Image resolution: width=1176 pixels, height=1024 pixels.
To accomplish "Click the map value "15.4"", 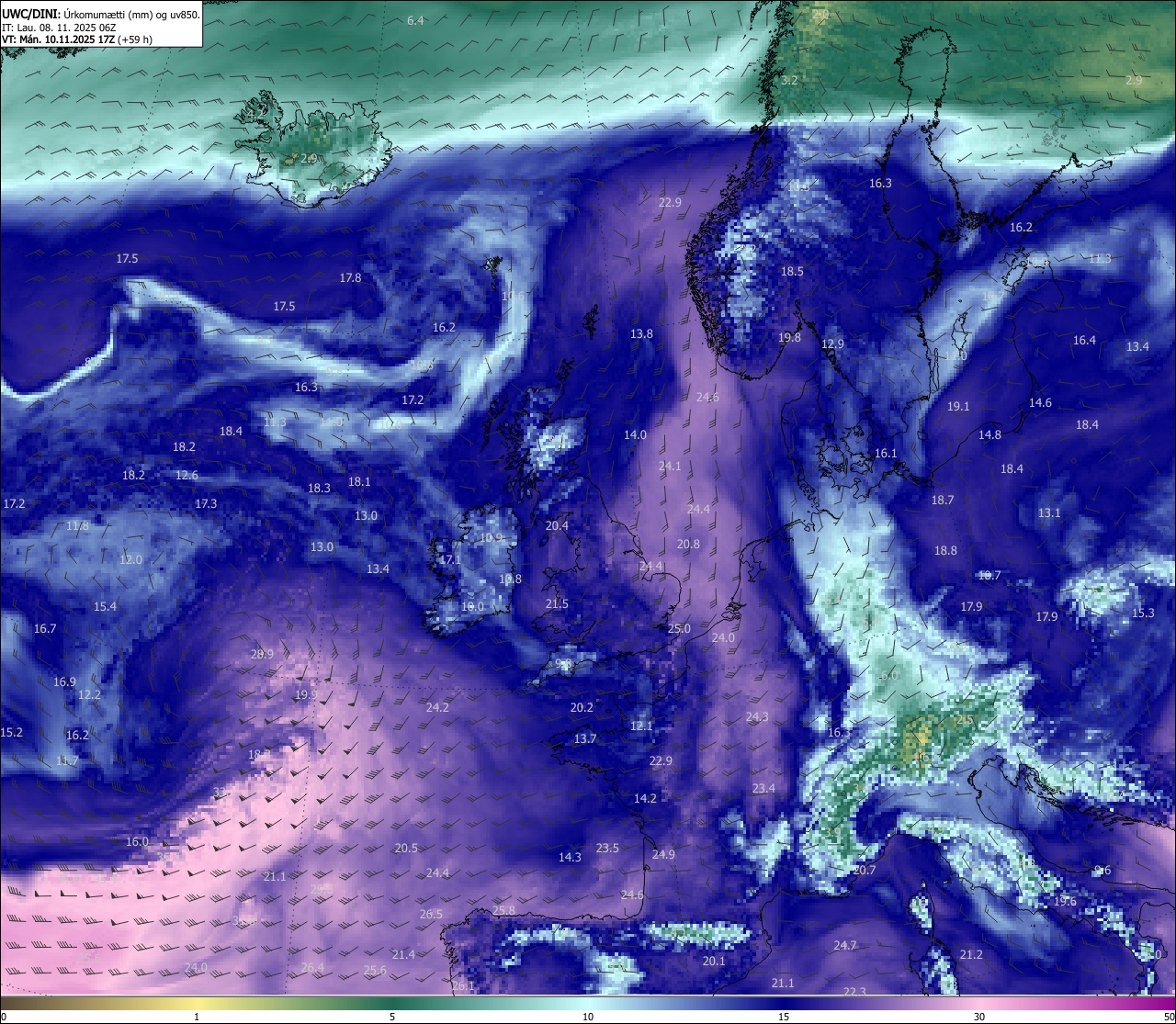I will click(x=105, y=606).
